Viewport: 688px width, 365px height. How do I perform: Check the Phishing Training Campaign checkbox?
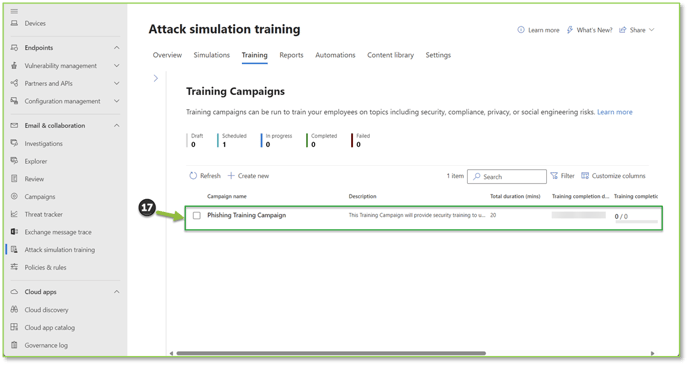pos(197,215)
